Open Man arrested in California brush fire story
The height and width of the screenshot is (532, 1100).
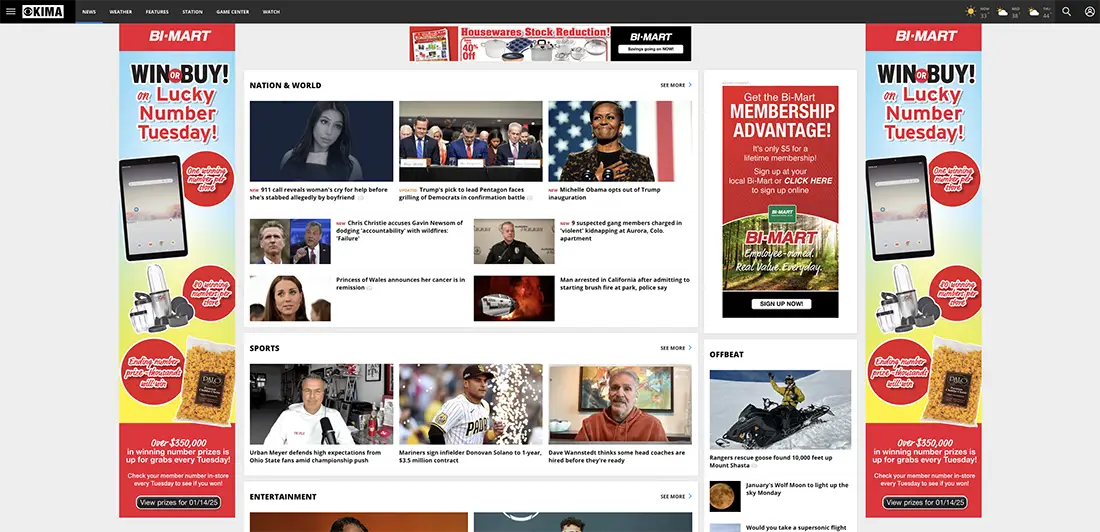pyautogui.click(x=624, y=284)
